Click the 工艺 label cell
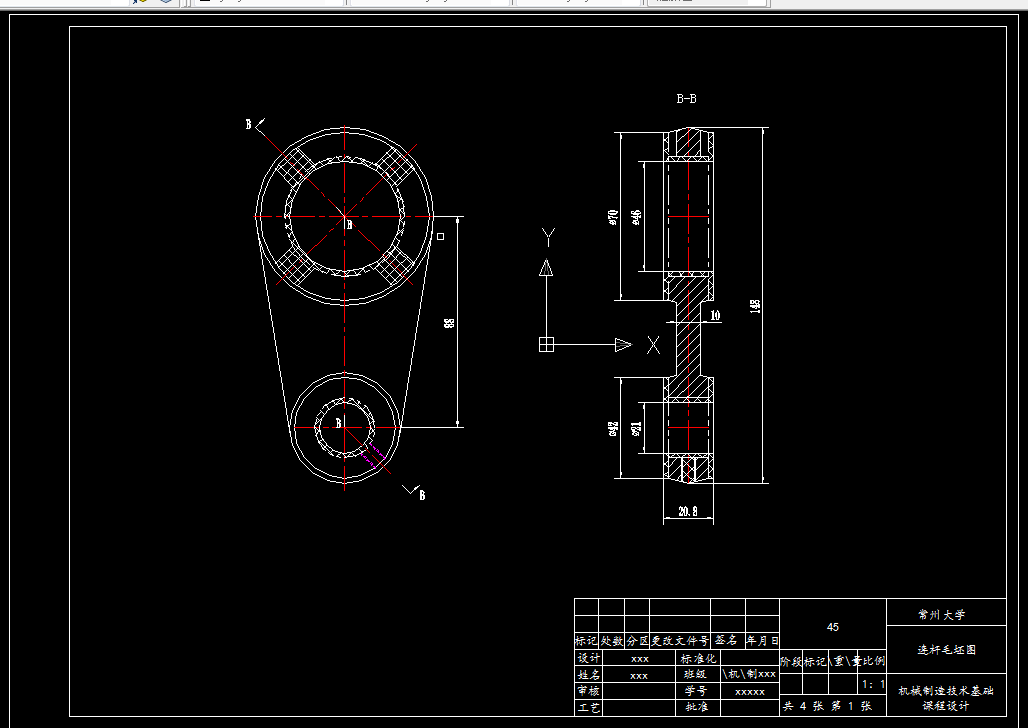Image resolution: width=1028 pixels, height=728 pixels. (x=588, y=708)
